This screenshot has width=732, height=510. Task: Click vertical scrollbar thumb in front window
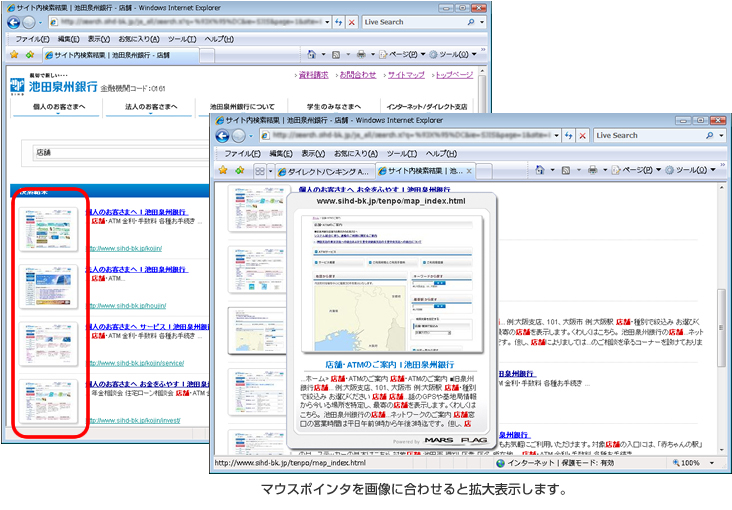click(721, 328)
